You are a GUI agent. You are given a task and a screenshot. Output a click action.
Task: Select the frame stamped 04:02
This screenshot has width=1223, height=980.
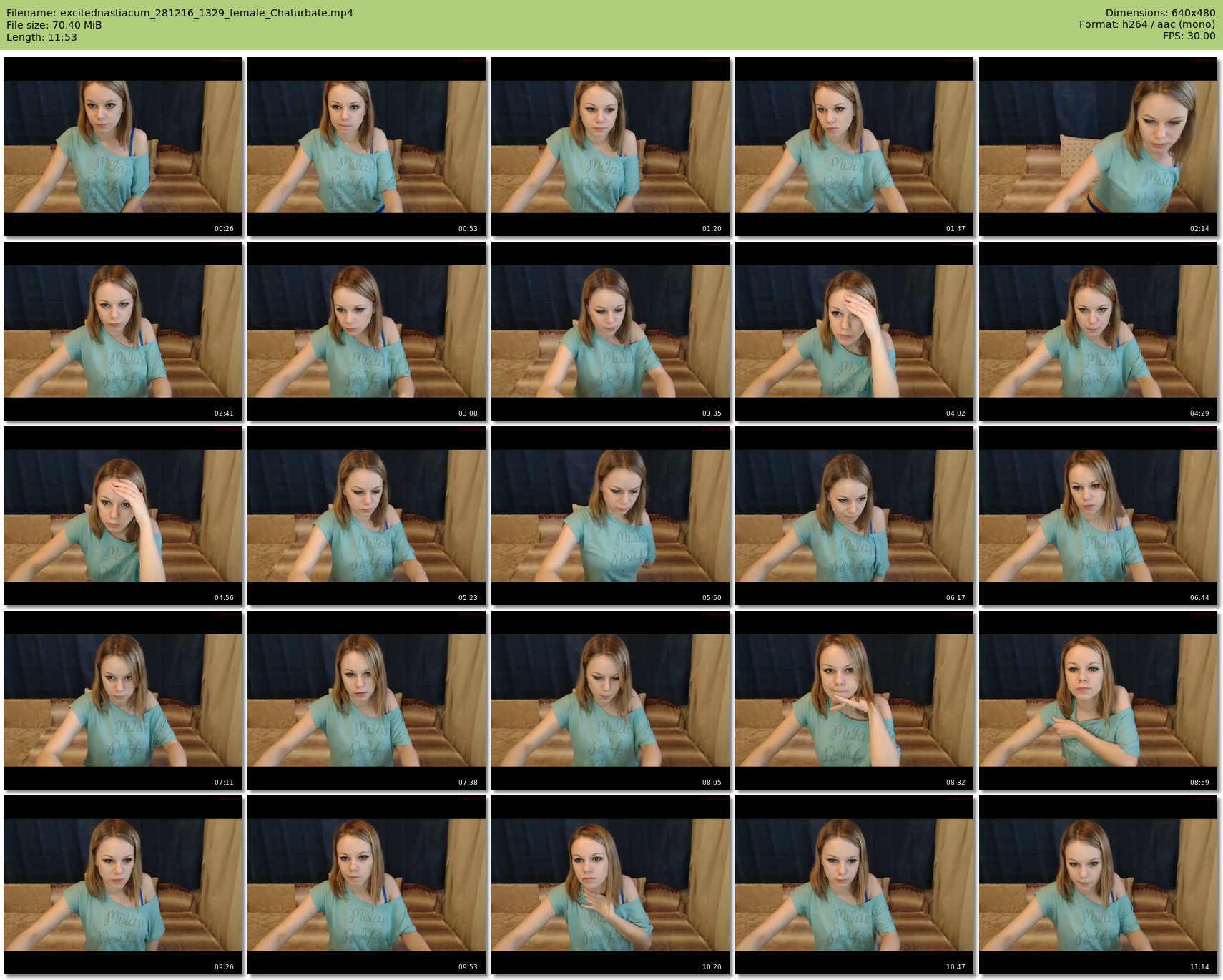[x=855, y=331]
